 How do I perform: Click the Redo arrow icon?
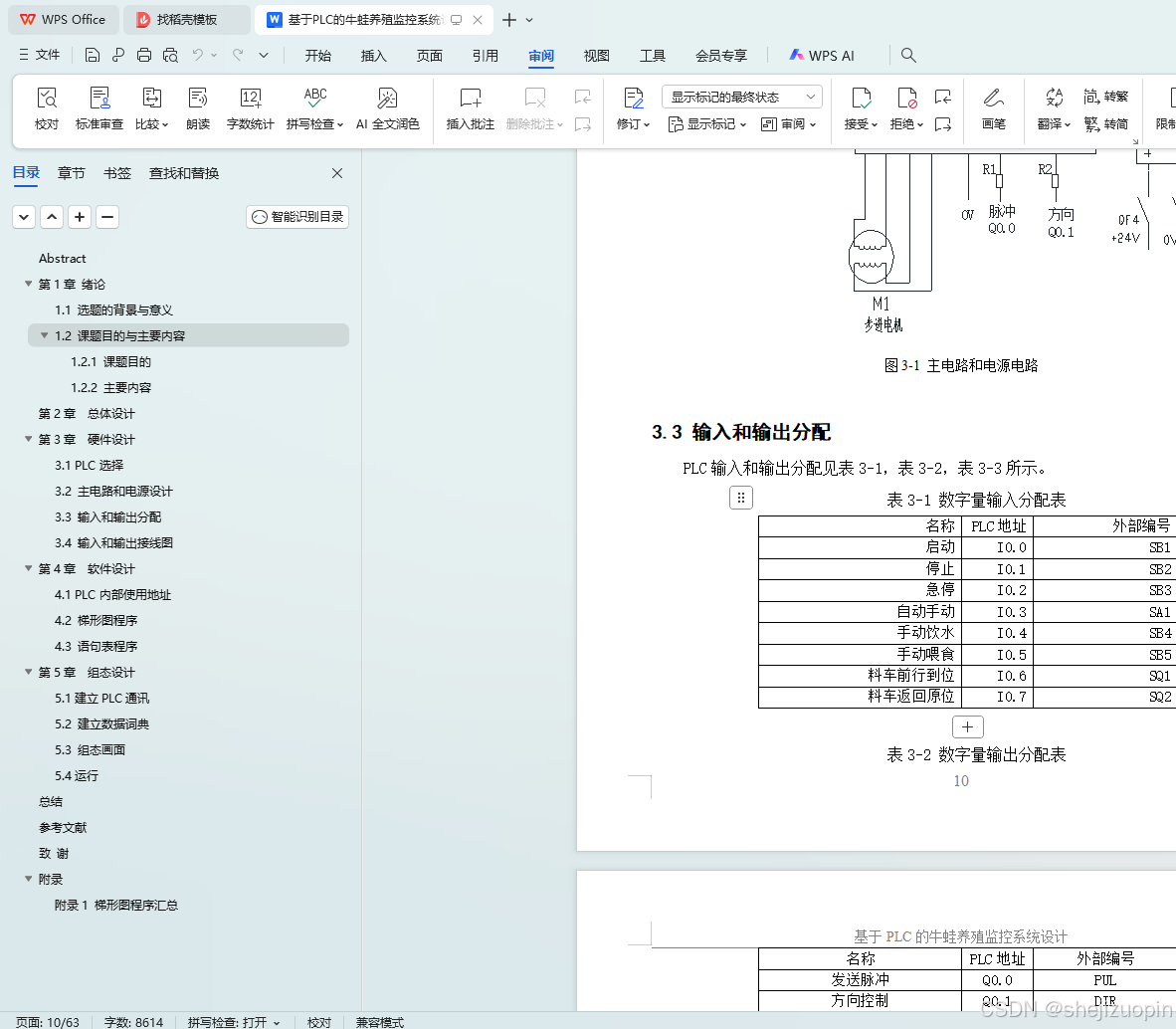coord(238,55)
